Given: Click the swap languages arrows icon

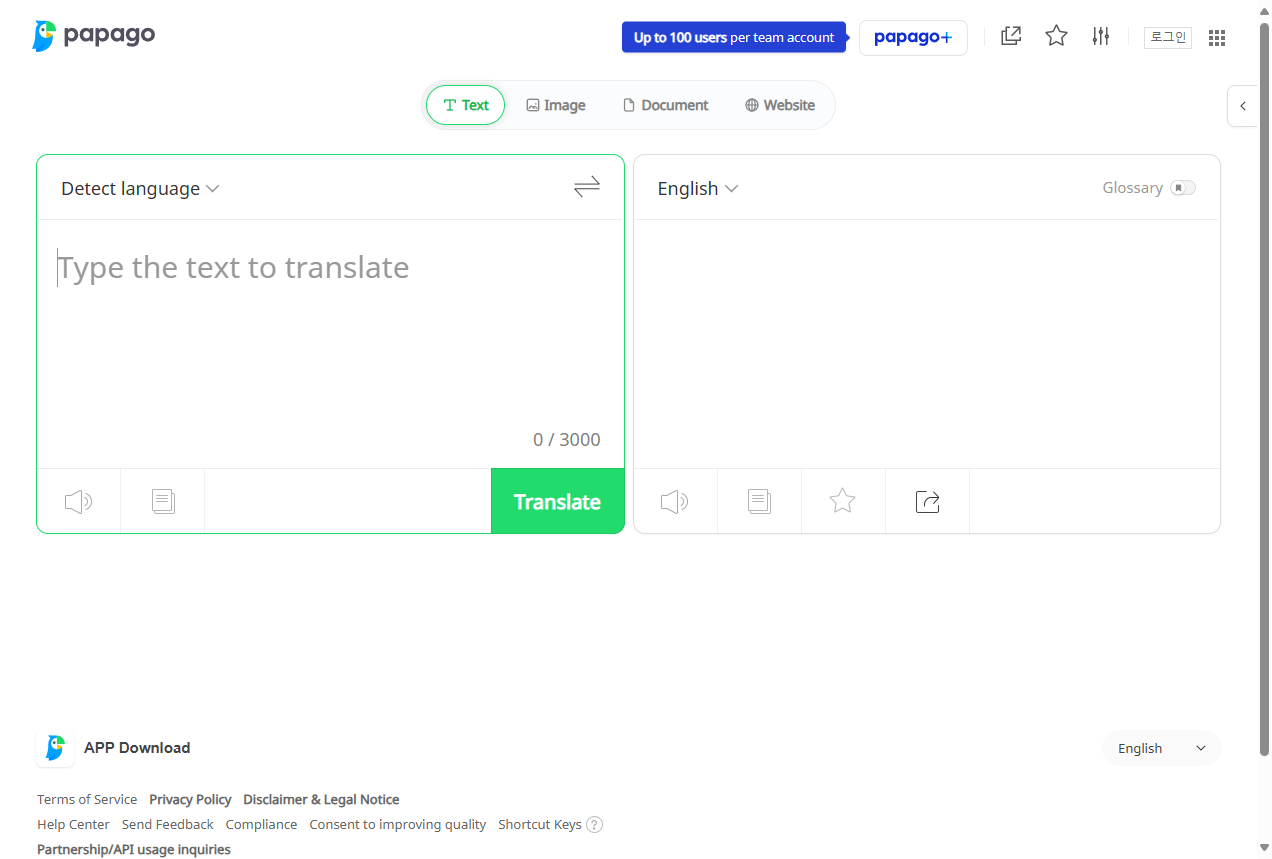Looking at the screenshot, I should coord(587,187).
